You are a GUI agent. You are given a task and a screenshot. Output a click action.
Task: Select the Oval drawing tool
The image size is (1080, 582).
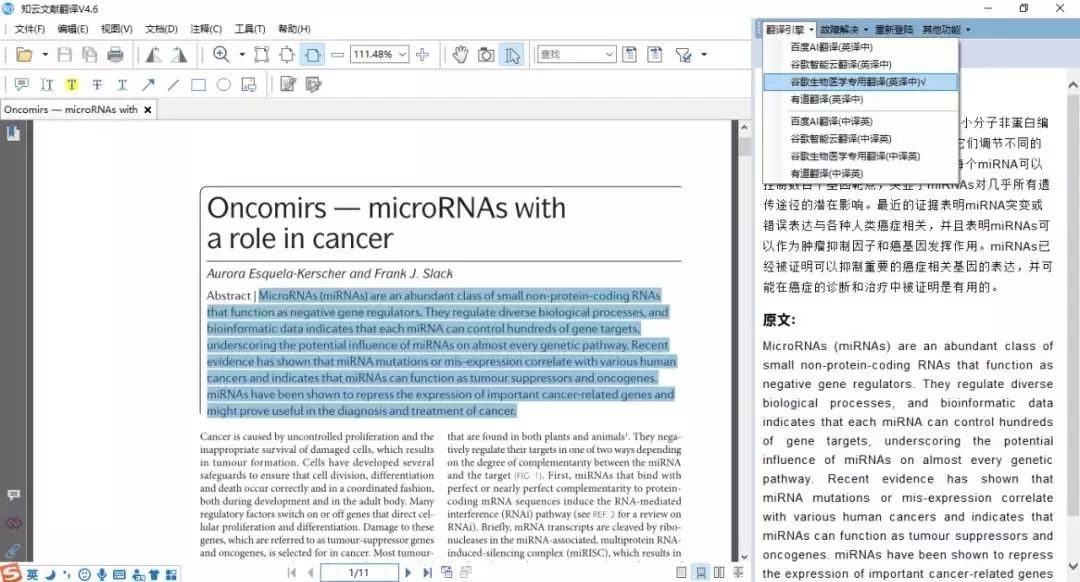(224, 85)
